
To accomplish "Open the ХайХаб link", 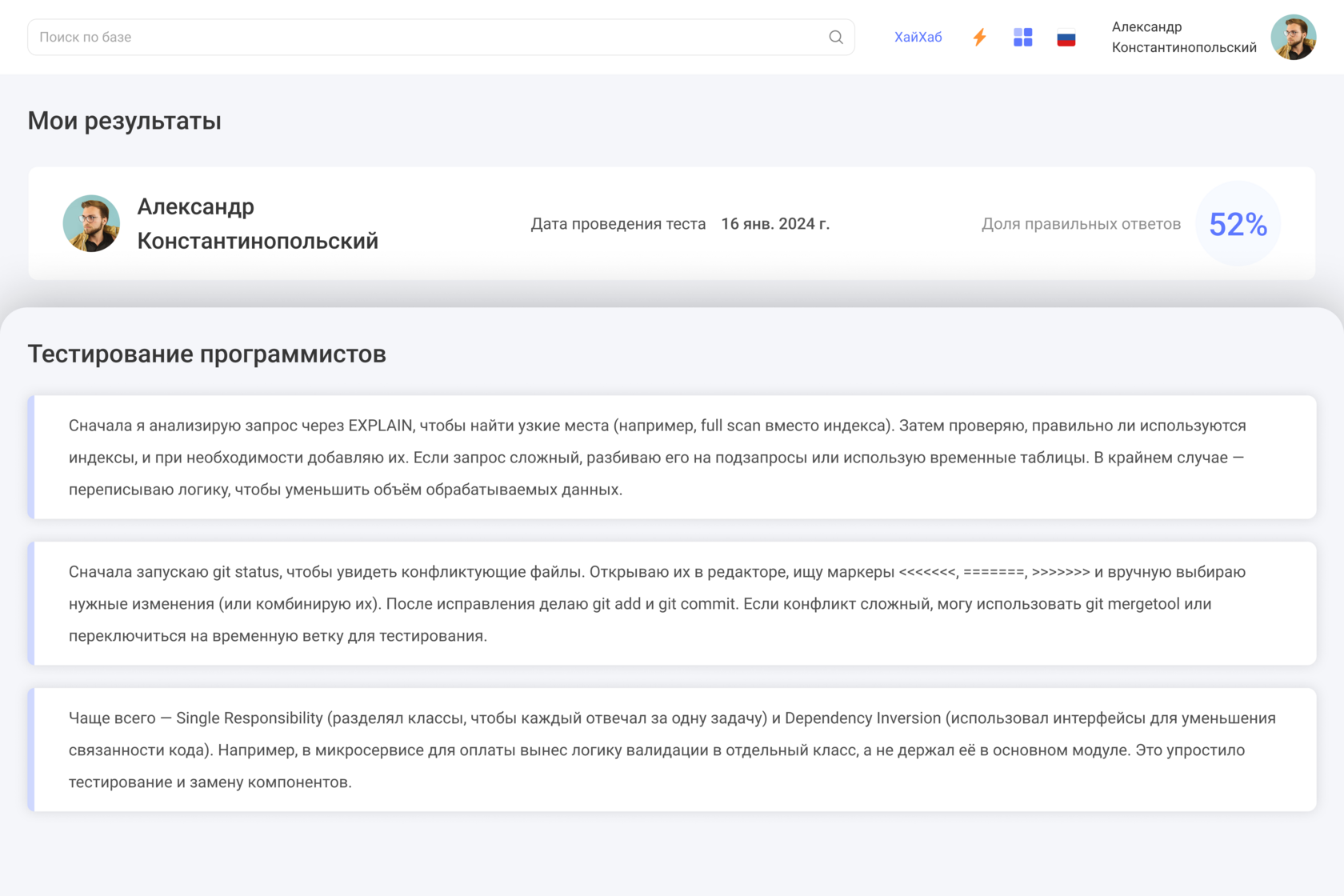I will point(918,37).
